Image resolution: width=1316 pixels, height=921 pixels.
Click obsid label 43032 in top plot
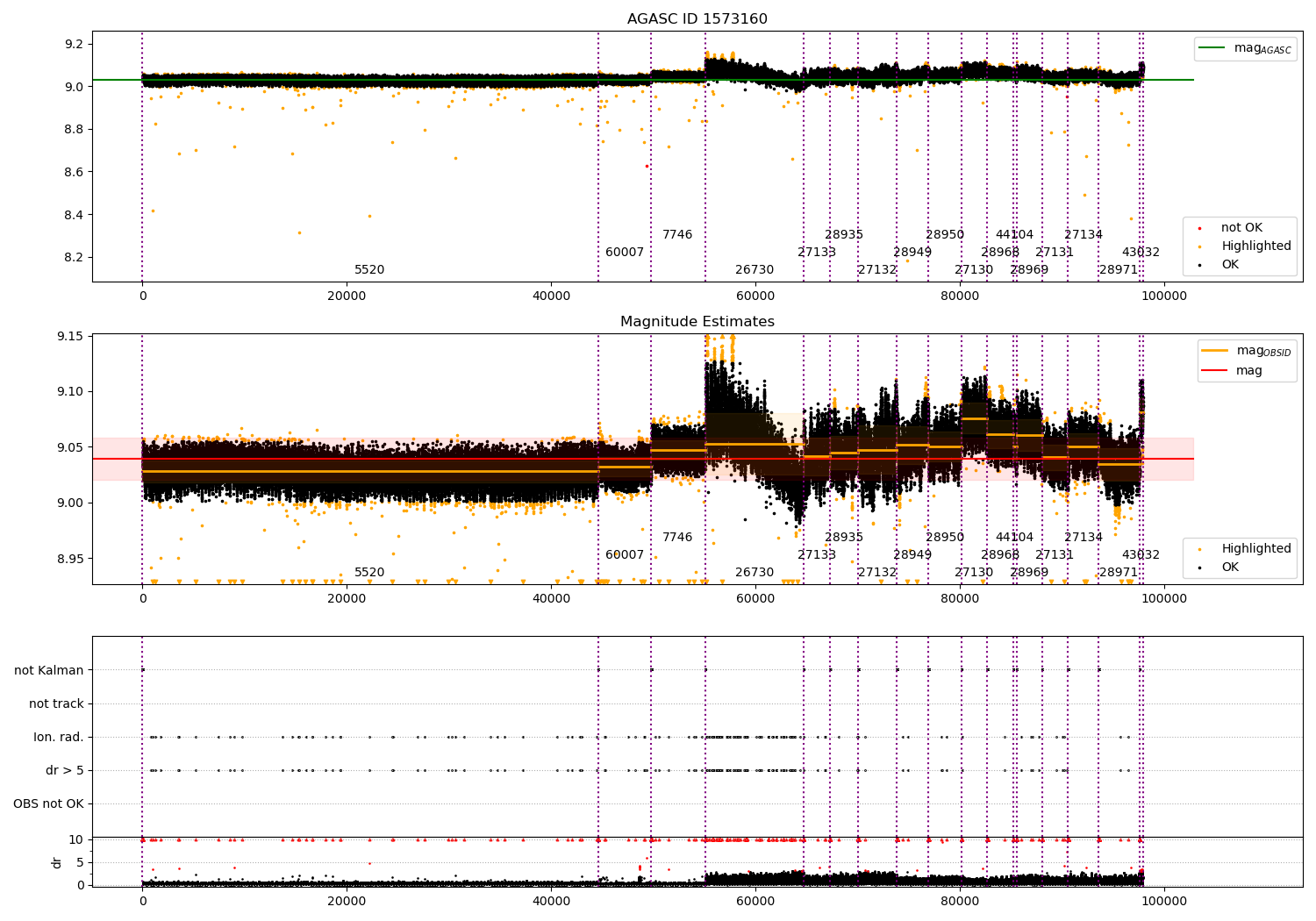[1141, 253]
